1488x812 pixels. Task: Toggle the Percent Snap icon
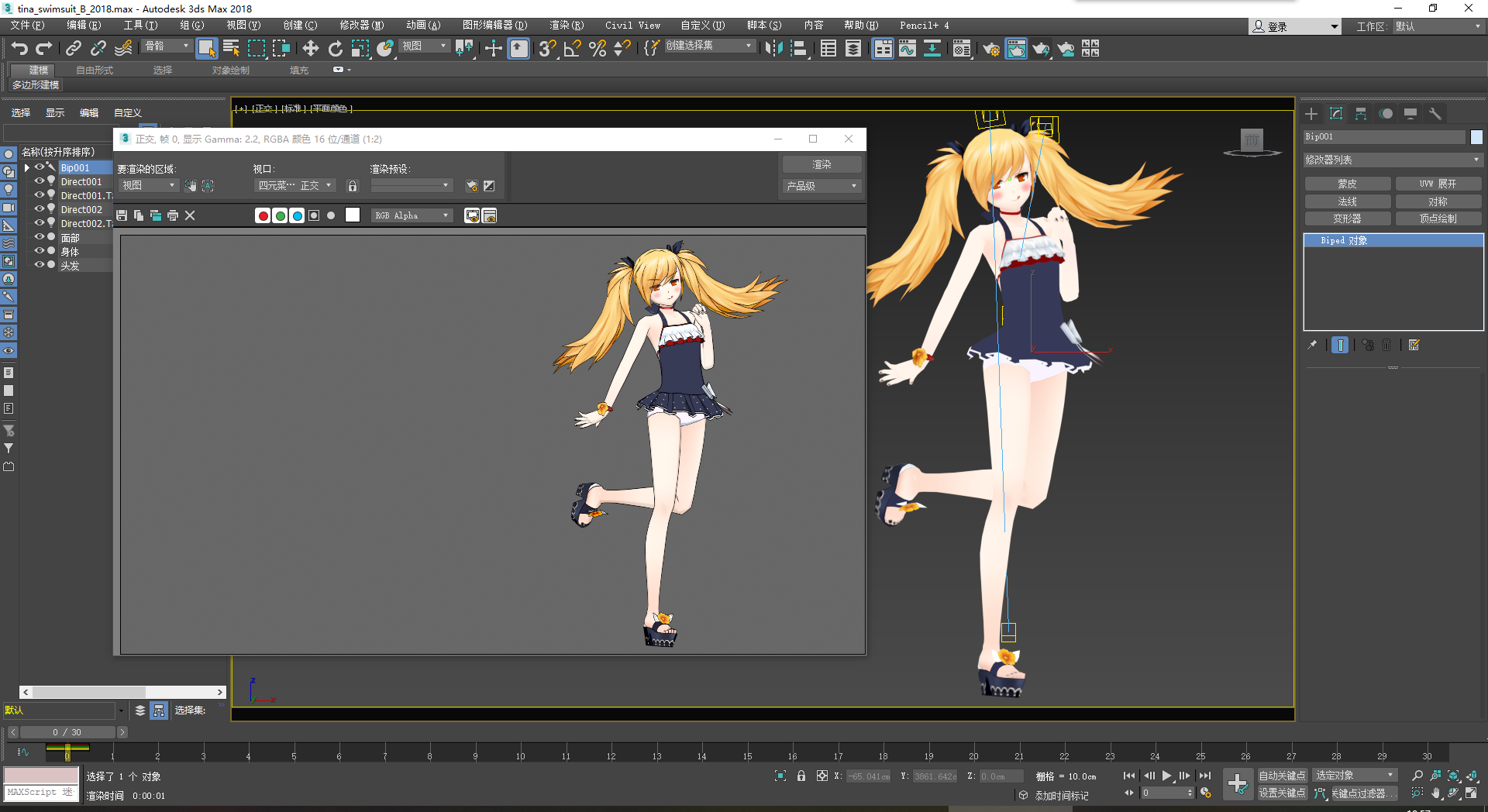pyautogui.click(x=597, y=49)
